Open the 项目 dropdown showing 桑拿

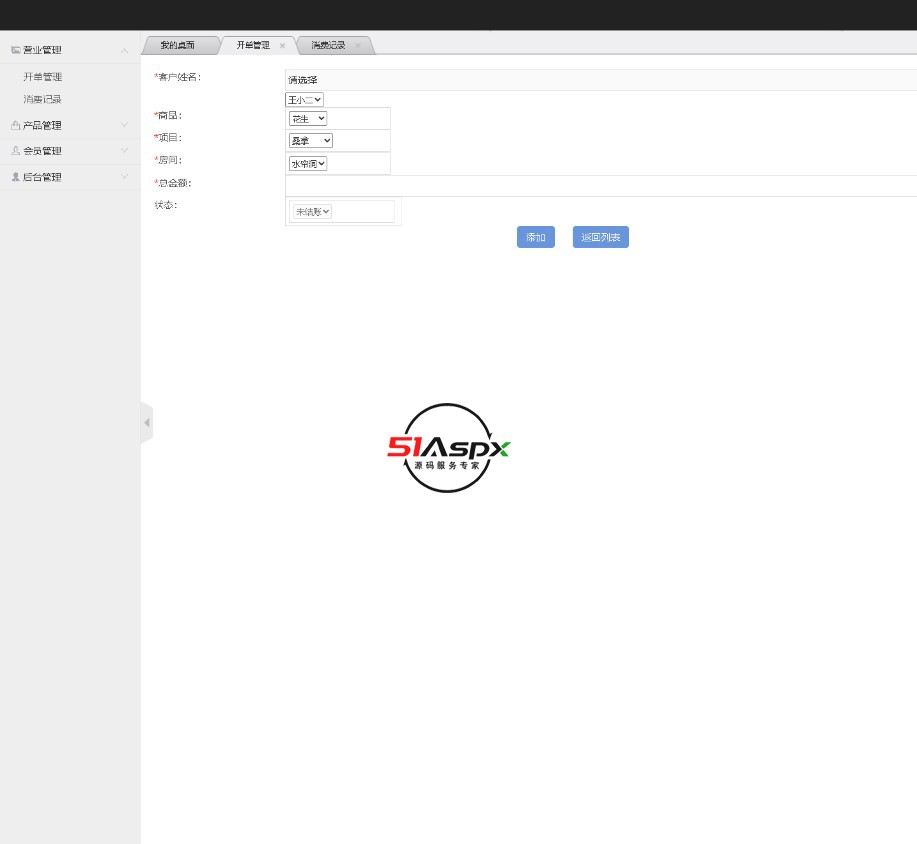[x=311, y=141]
